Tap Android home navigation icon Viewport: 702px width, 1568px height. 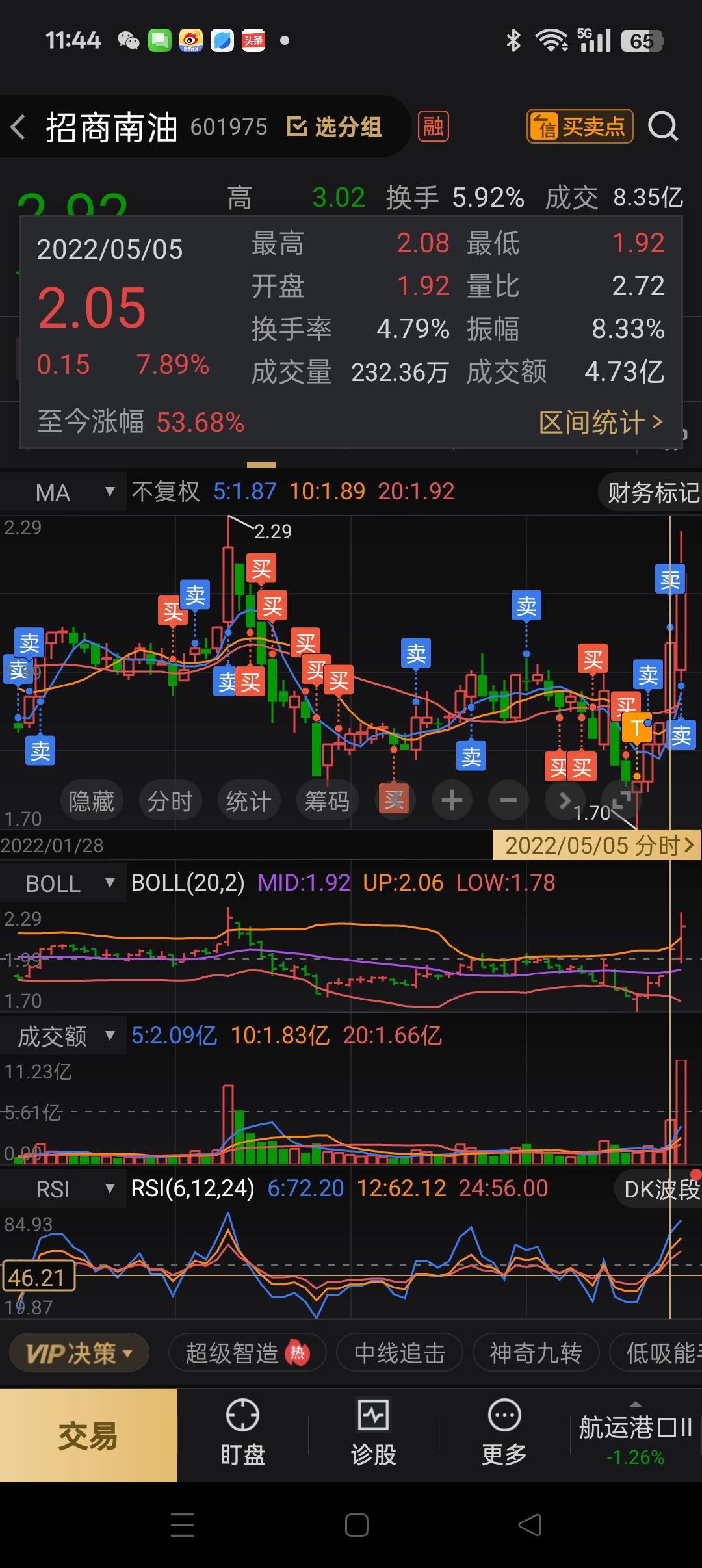tap(356, 1525)
